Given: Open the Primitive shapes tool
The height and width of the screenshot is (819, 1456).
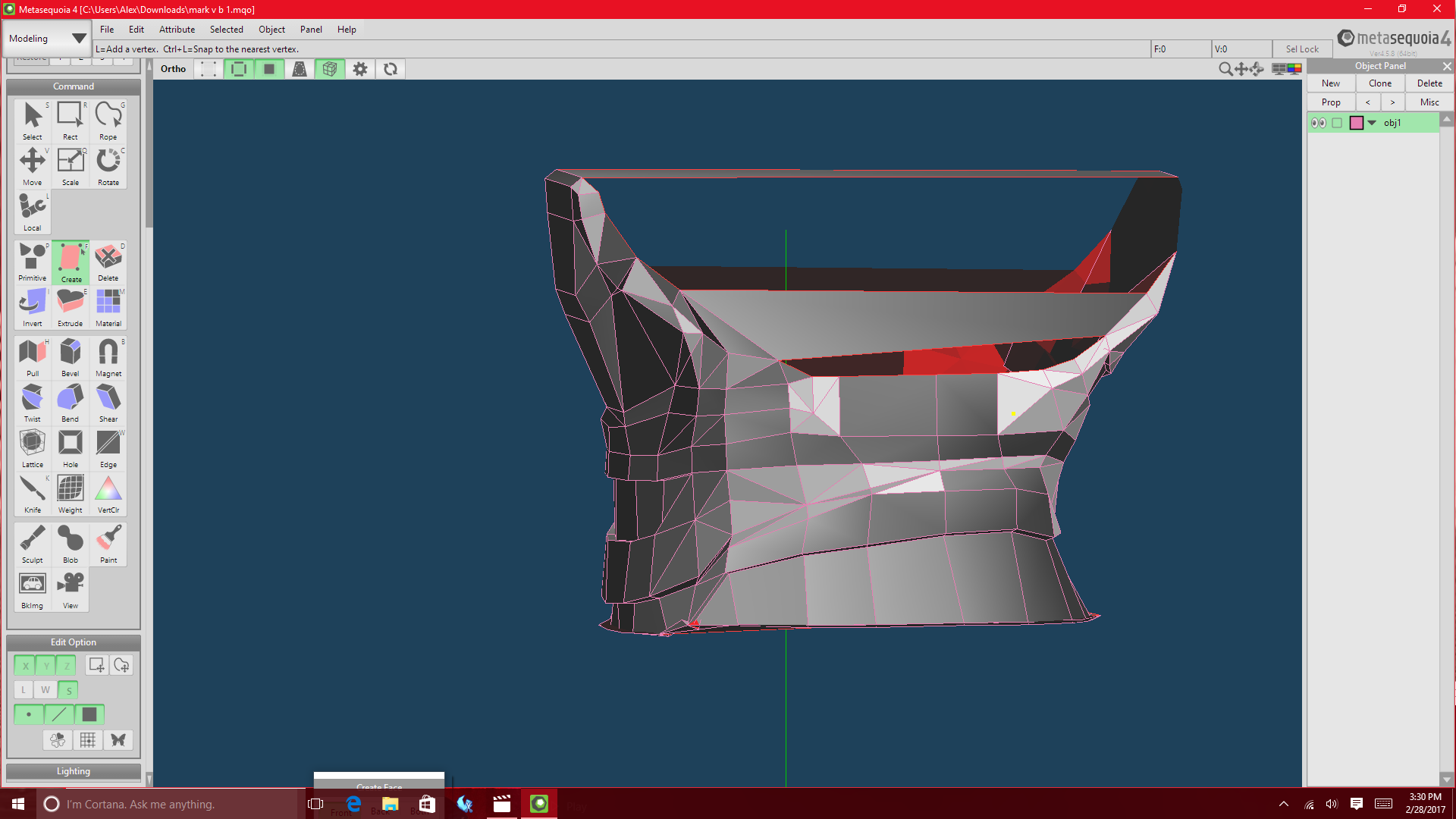Looking at the screenshot, I should tap(33, 262).
